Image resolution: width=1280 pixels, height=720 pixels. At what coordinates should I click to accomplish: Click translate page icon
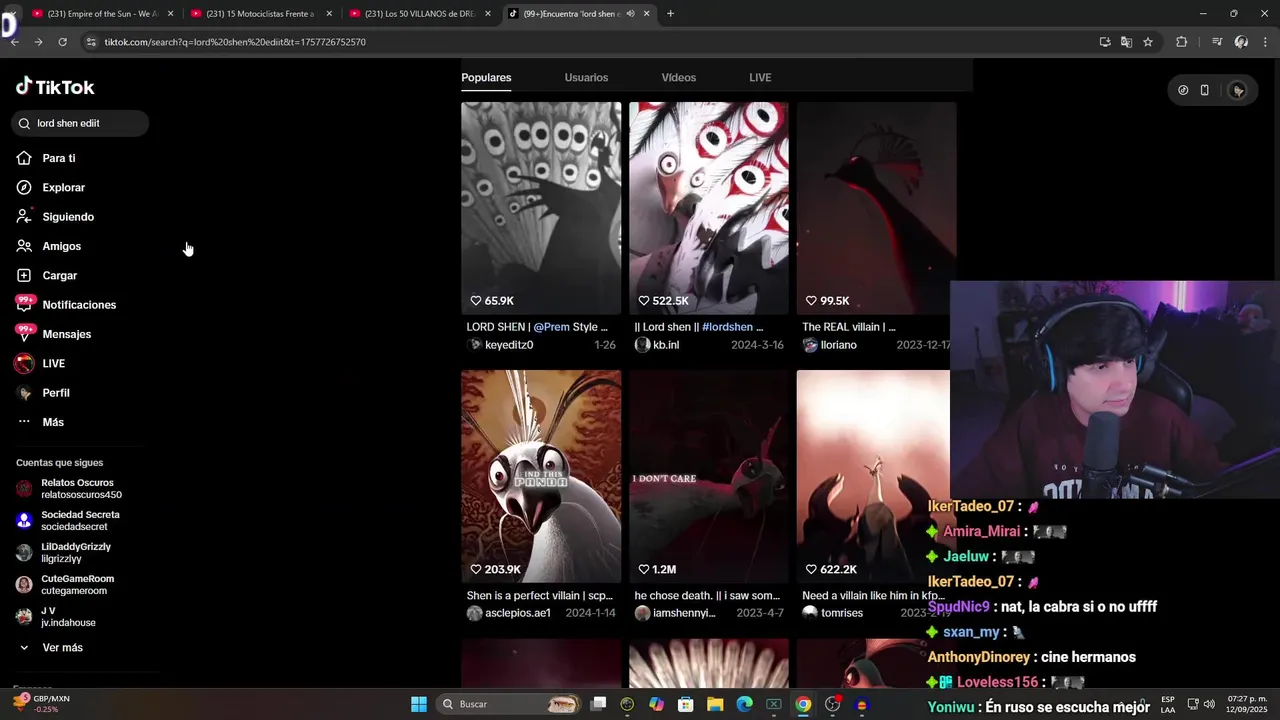pyautogui.click(x=1126, y=42)
